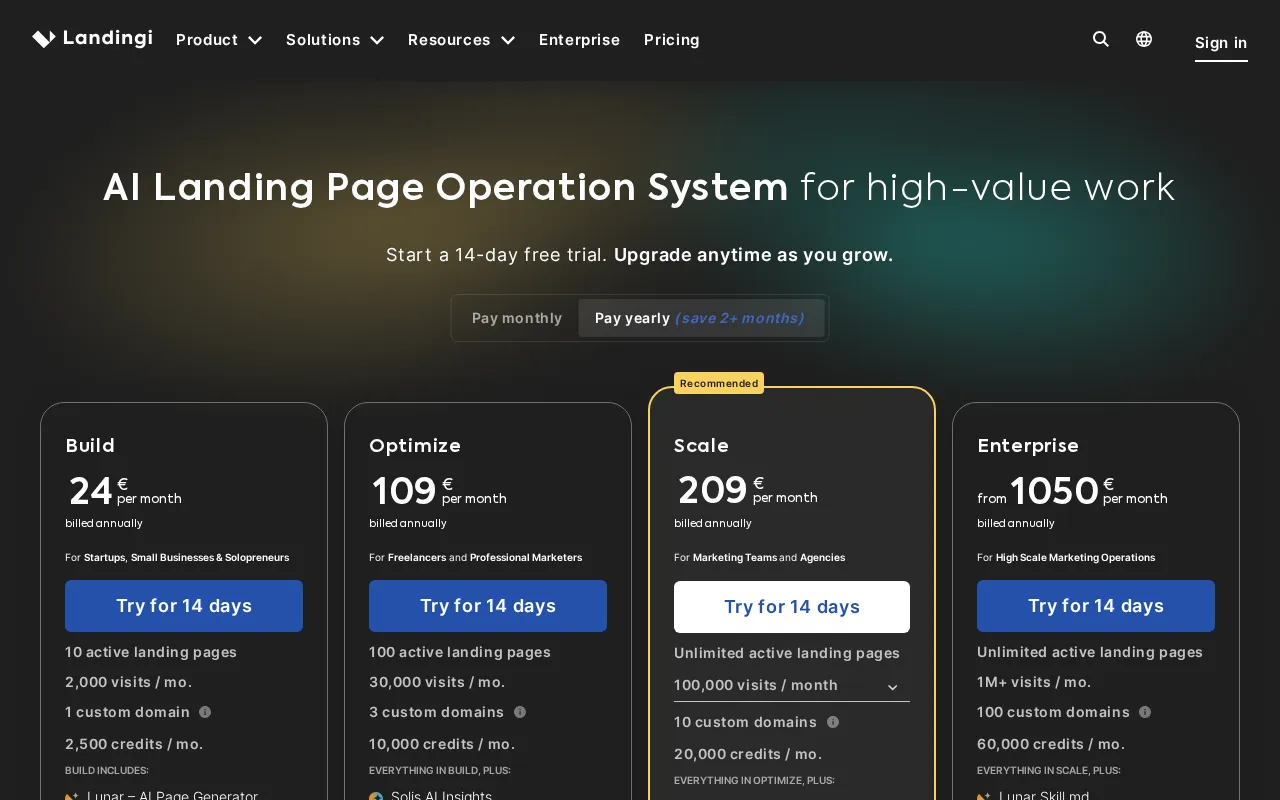The image size is (1280, 800).
Task: Click '2,500 credits / mo.' text
Action: click(x=134, y=744)
